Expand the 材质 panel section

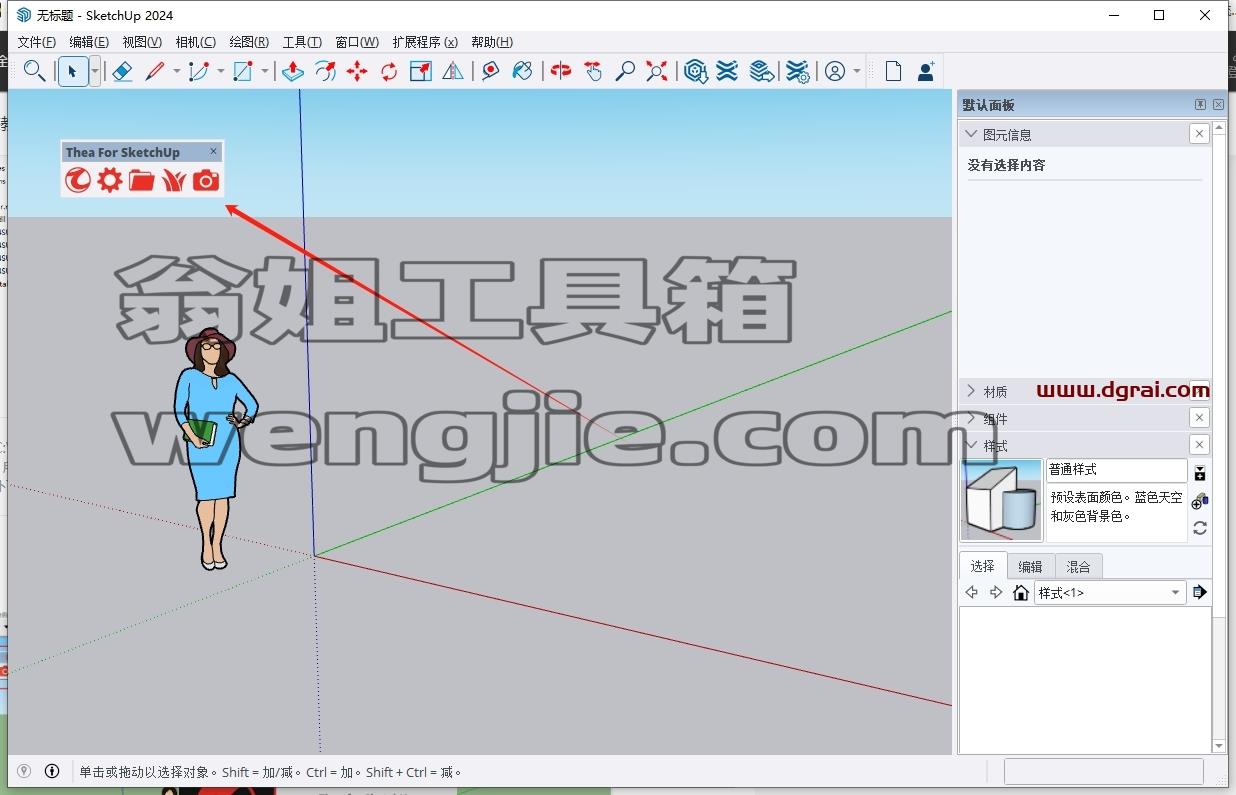[970, 391]
